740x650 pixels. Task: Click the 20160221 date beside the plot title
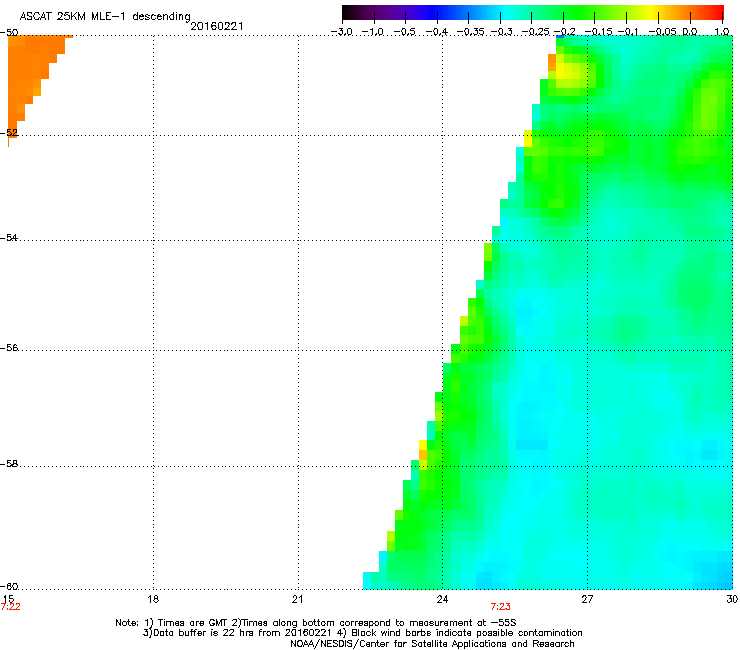217,26
